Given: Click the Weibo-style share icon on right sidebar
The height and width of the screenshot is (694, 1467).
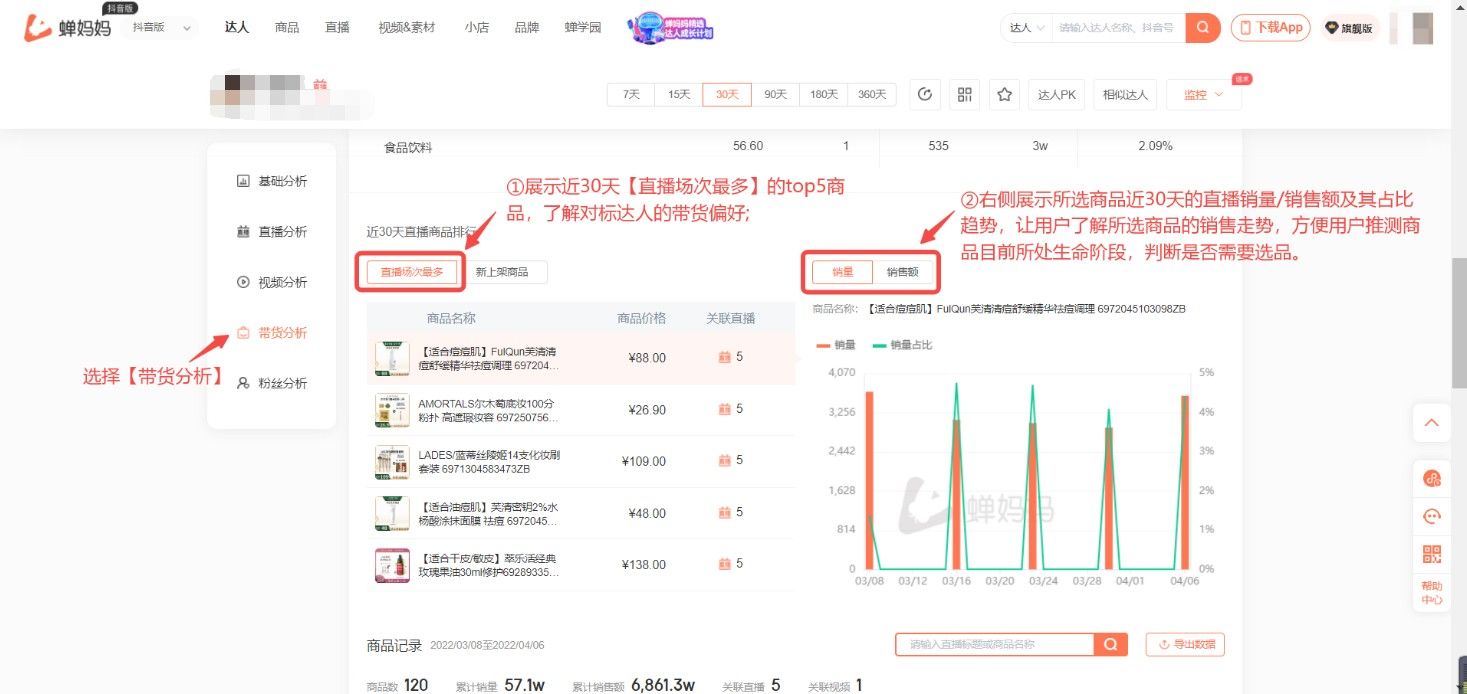Looking at the screenshot, I should coord(1431,479).
